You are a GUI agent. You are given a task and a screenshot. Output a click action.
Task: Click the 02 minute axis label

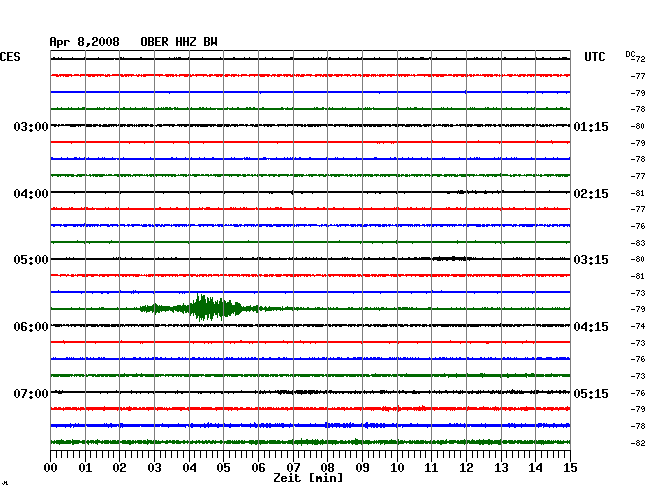(119, 468)
